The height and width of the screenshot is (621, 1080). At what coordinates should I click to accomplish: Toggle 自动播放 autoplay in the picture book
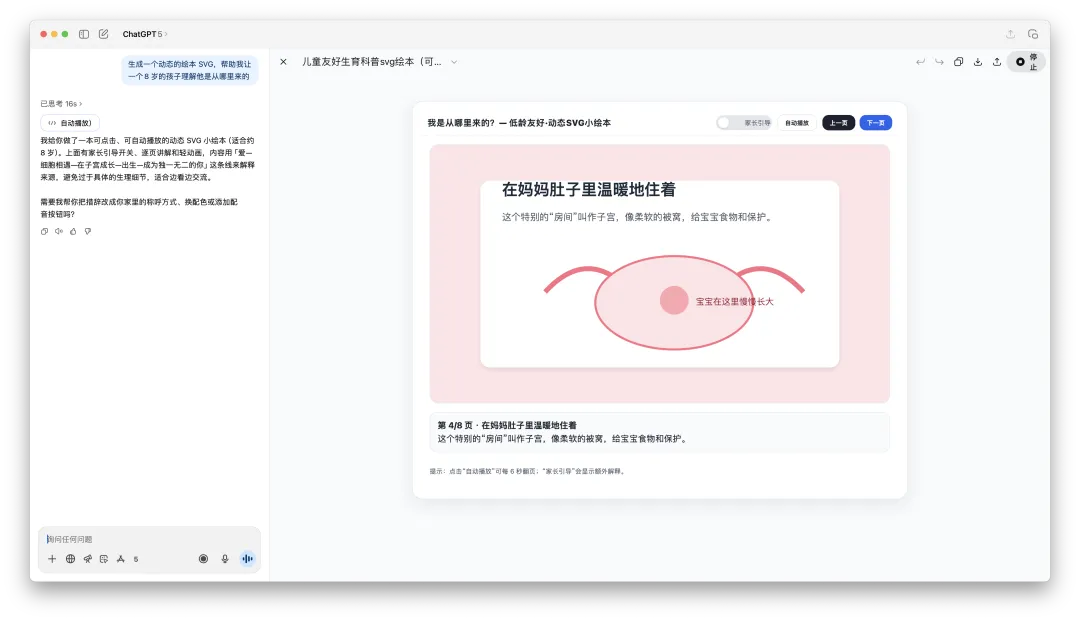(x=796, y=123)
